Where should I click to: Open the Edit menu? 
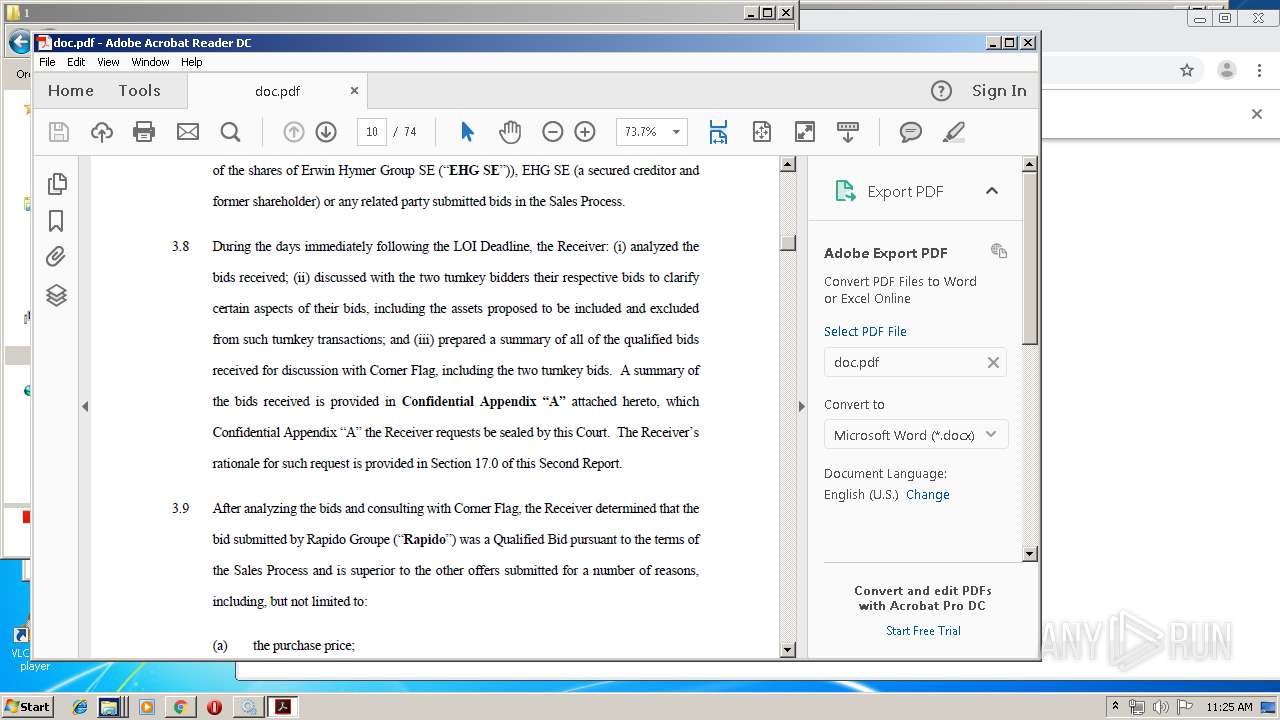tap(76, 62)
